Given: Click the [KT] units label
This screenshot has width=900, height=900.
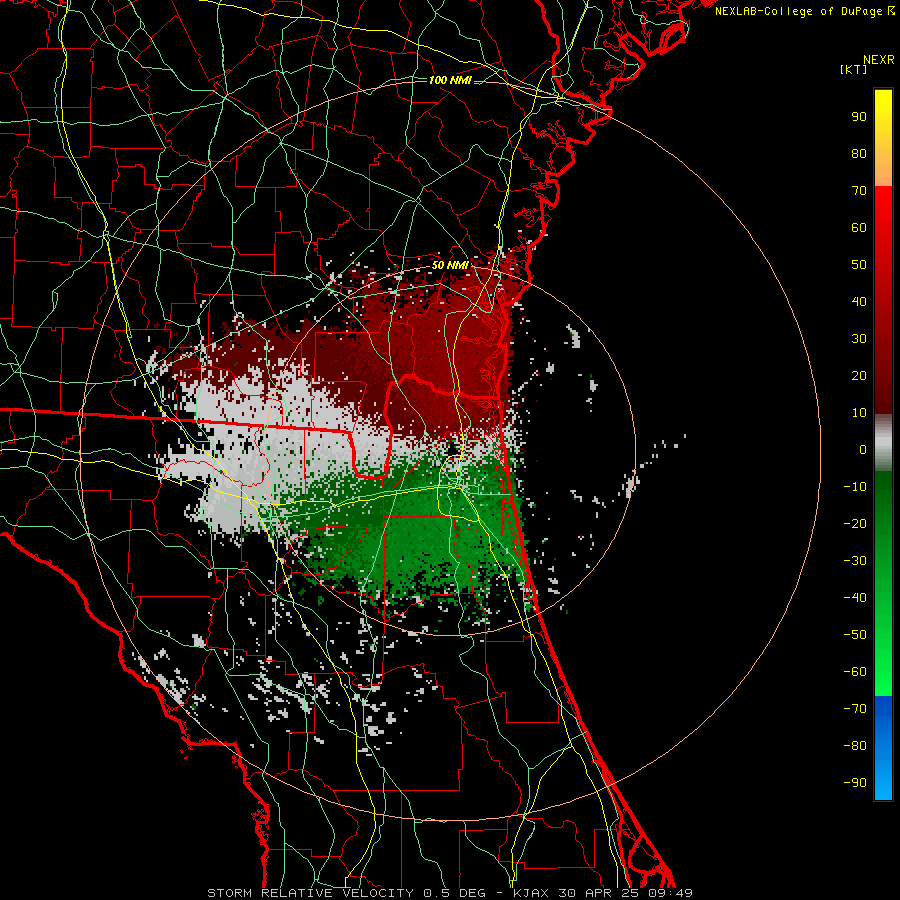Looking at the screenshot, I should pos(854,69).
